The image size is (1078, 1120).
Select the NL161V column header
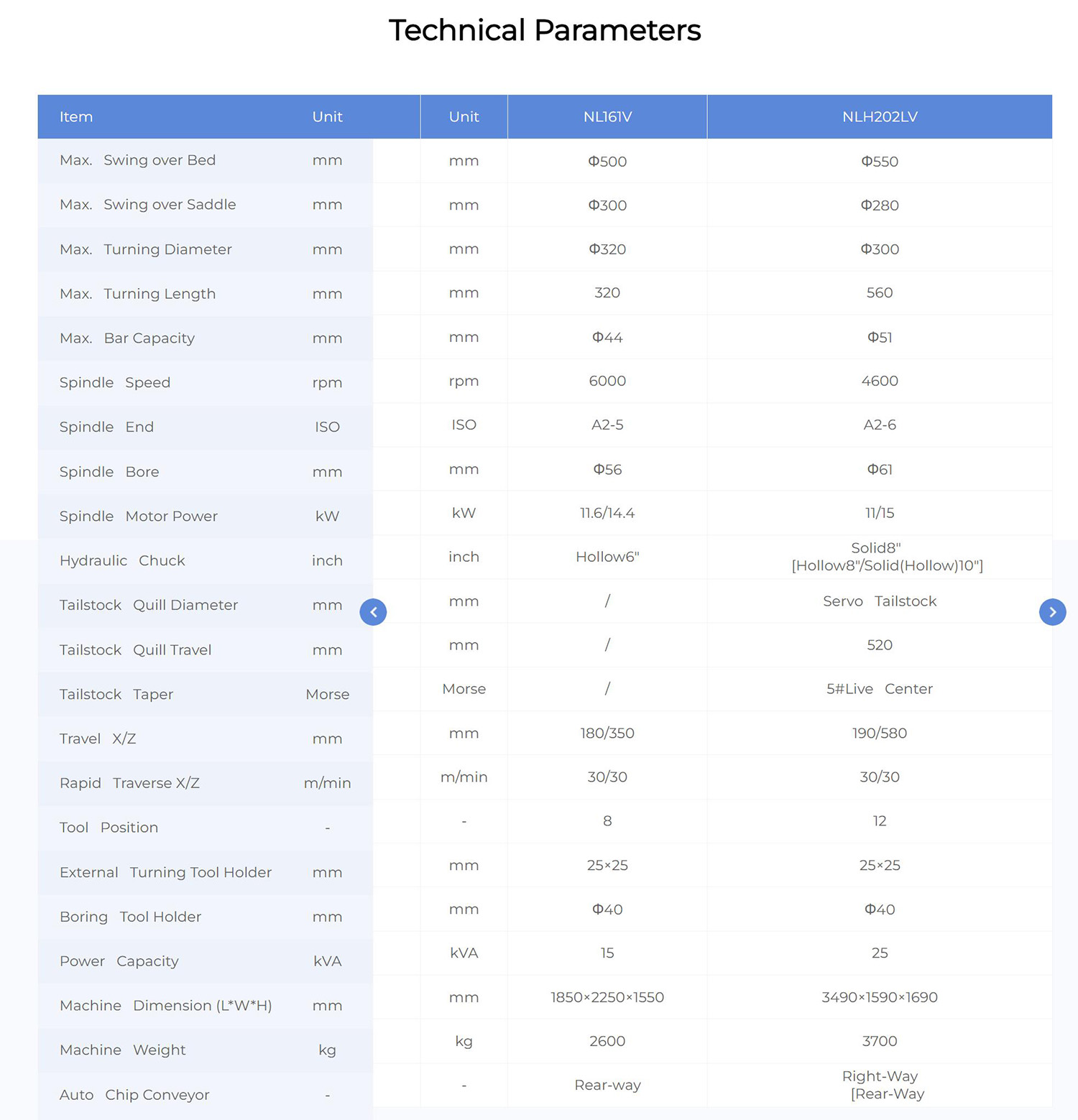tap(607, 116)
